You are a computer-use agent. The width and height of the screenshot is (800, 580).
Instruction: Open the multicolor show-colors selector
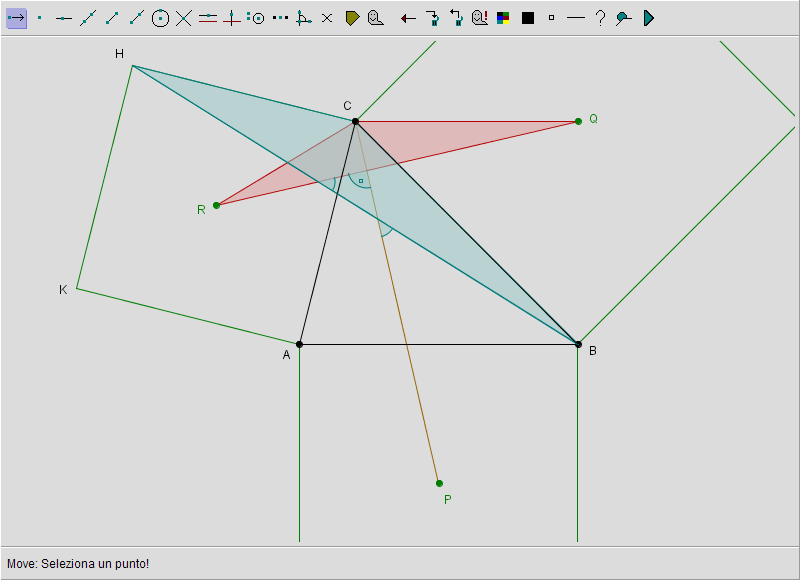click(x=504, y=18)
